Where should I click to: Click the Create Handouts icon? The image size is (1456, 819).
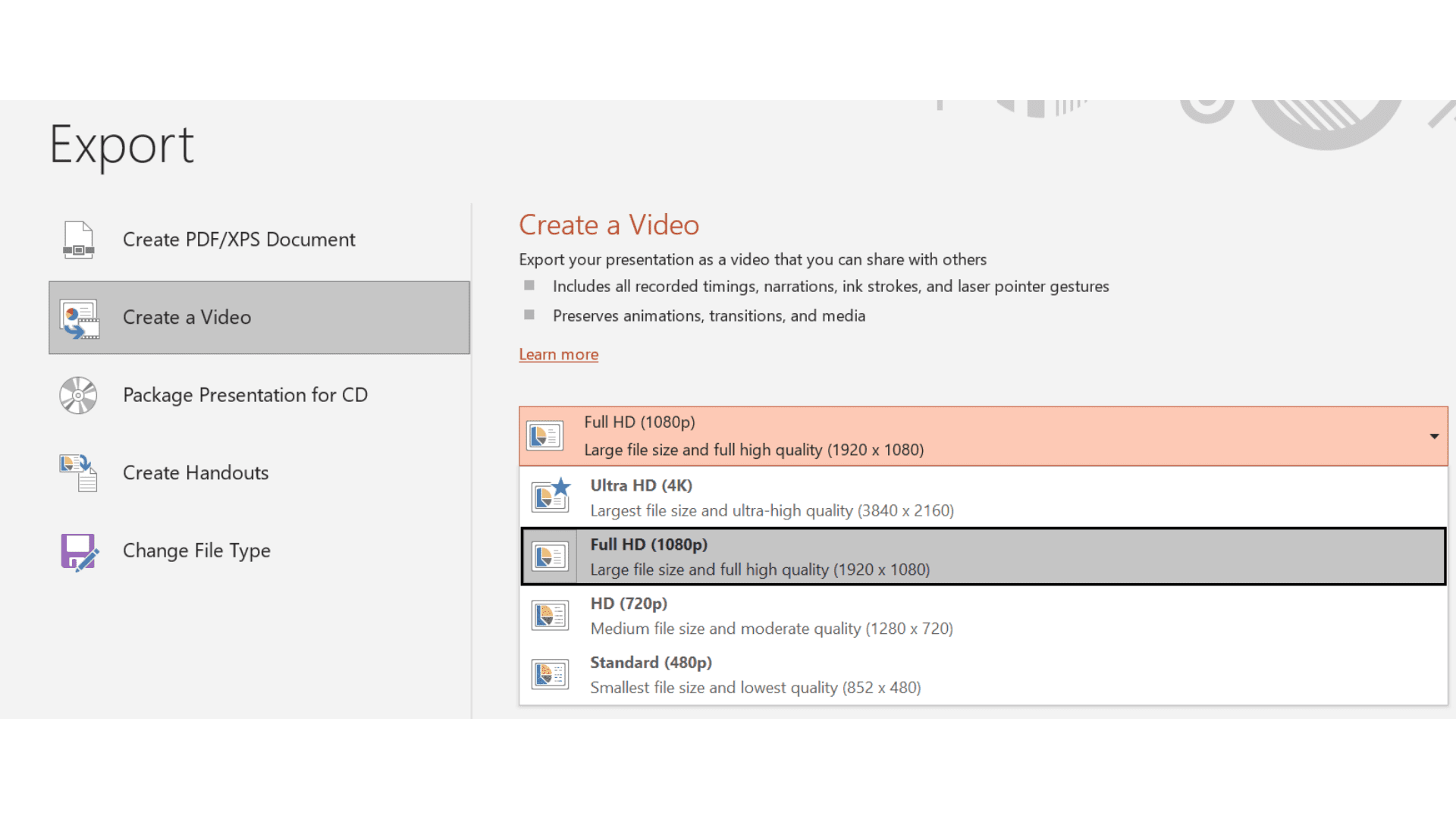(x=79, y=473)
